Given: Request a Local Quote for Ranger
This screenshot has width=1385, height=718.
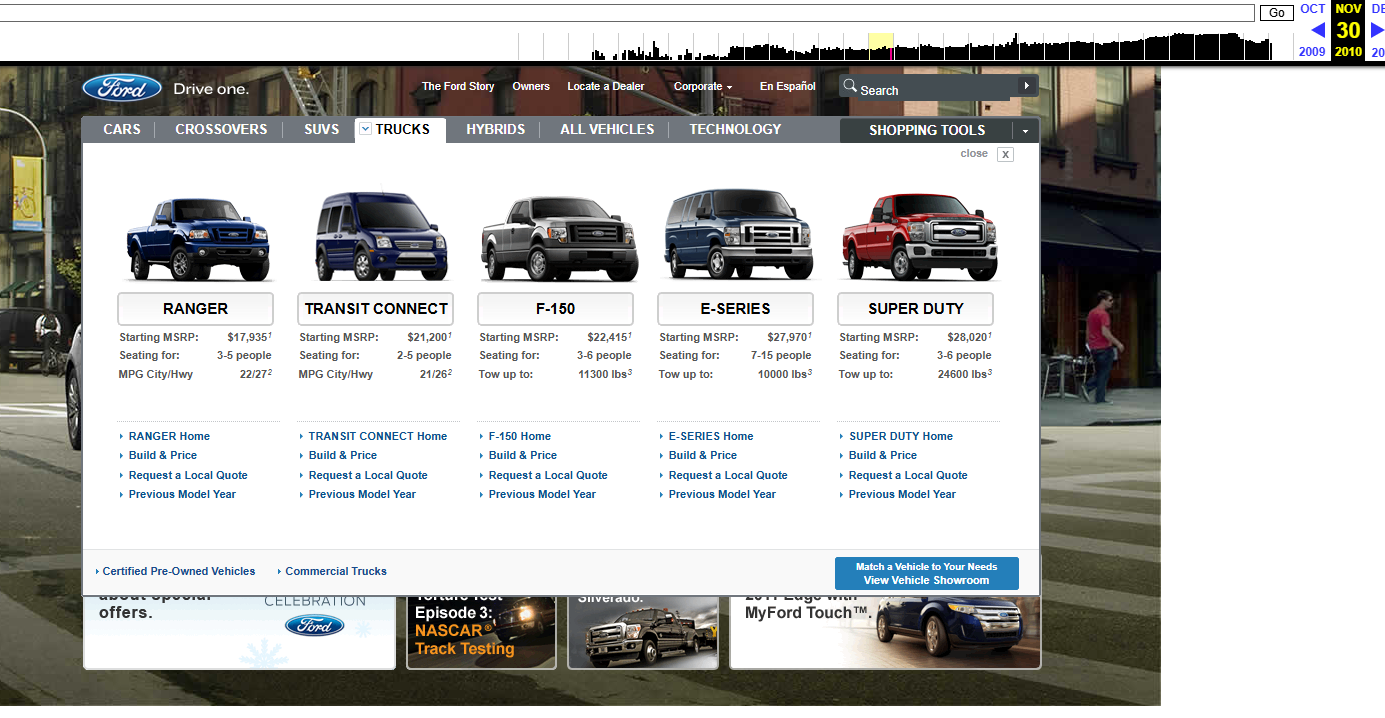Looking at the screenshot, I should coord(188,475).
